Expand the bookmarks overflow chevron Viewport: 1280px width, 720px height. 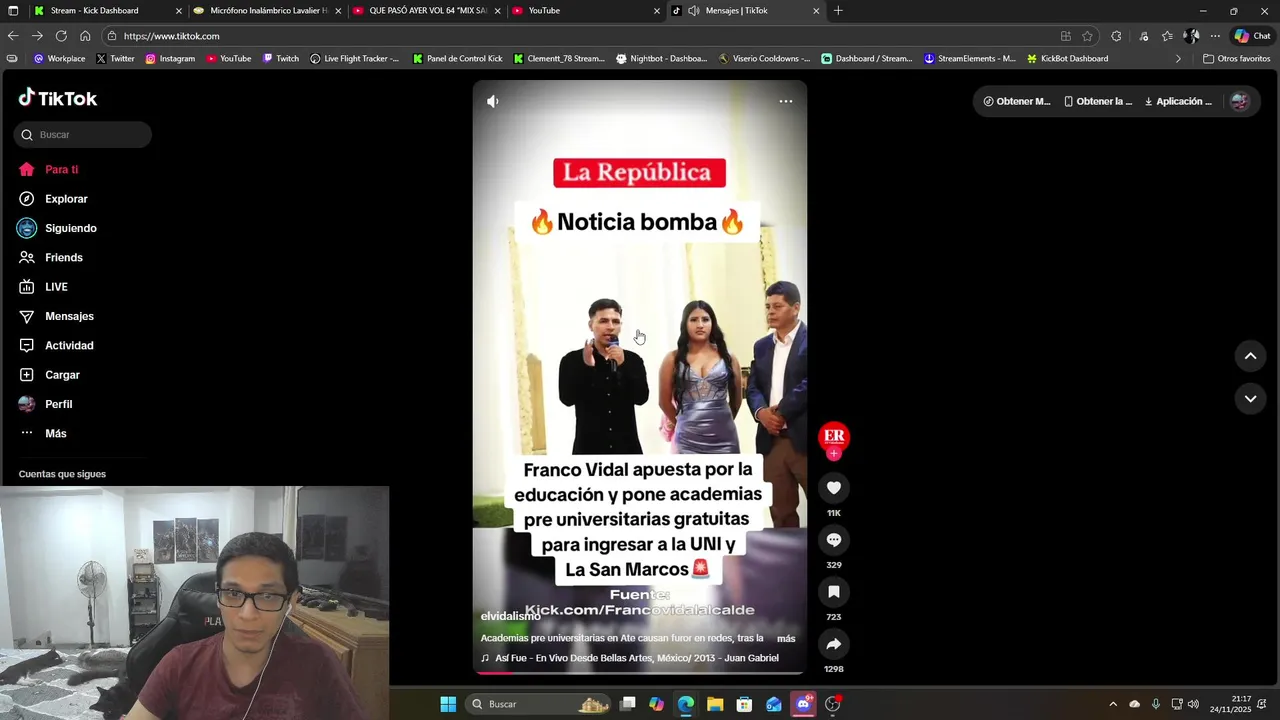tap(1178, 59)
